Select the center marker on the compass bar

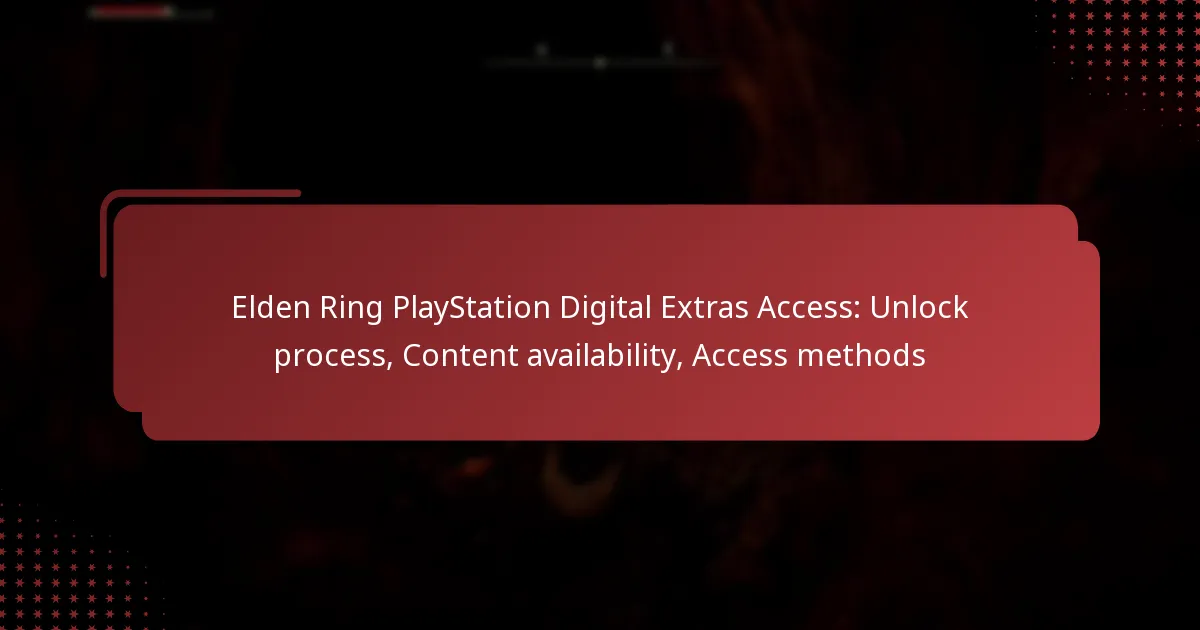tap(600, 62)
